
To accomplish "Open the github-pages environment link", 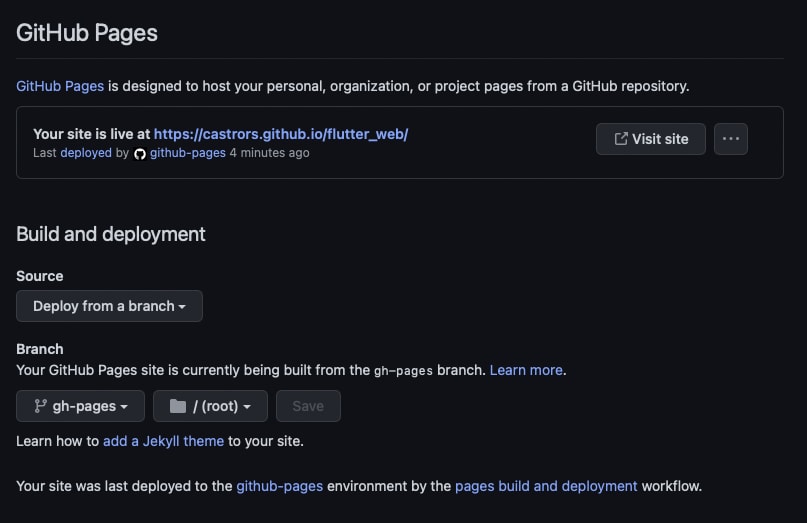I will pos(279,486).
